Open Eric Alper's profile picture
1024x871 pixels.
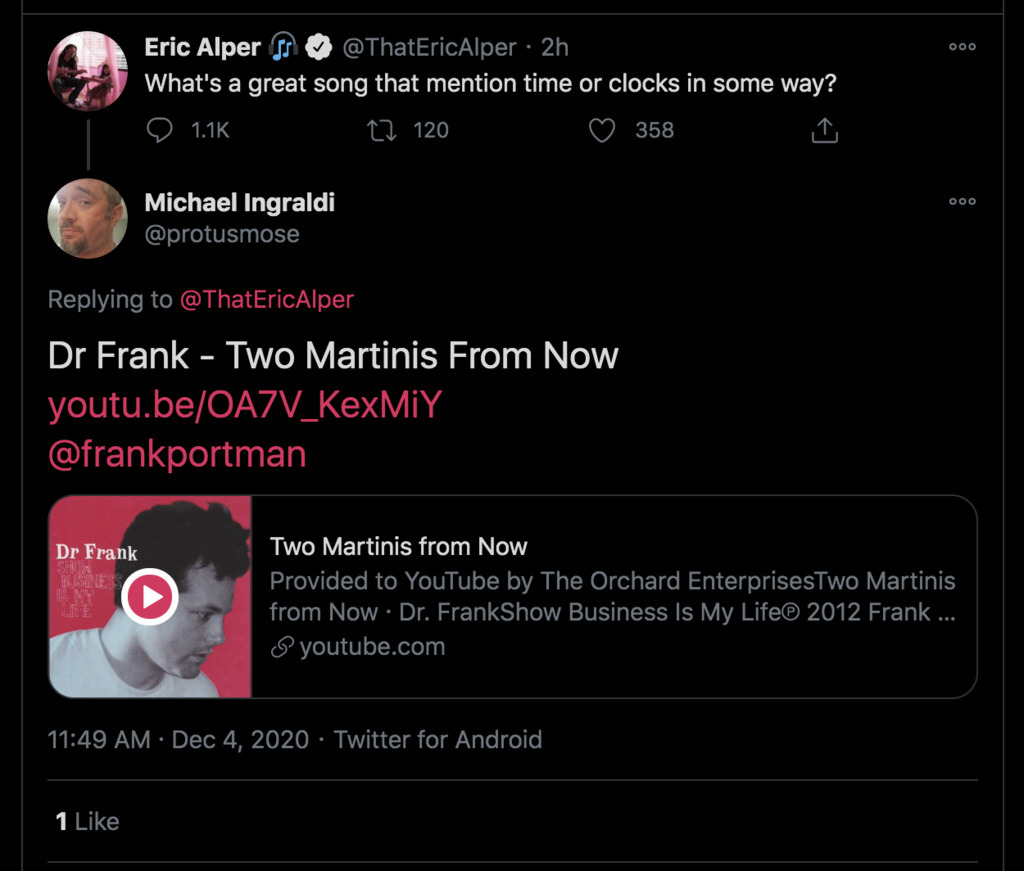click(x=88, y=71)
